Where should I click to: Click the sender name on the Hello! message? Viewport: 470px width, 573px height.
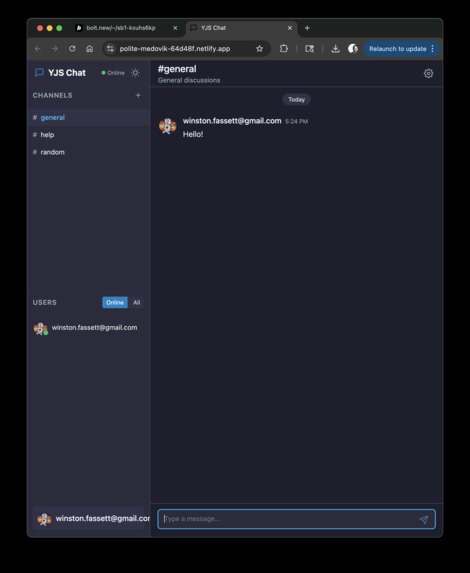click(232, 121)
